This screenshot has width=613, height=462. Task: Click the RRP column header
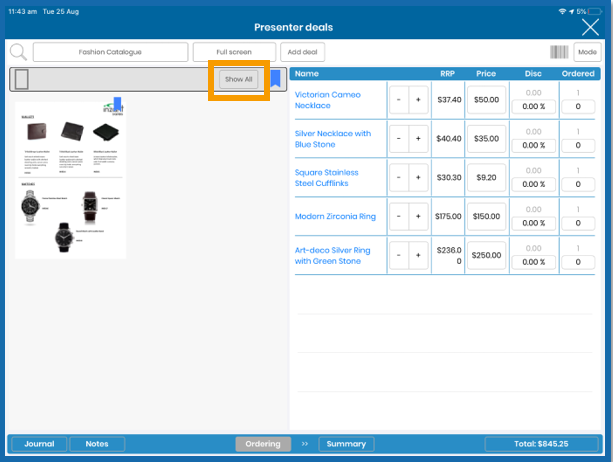[448, 74]
